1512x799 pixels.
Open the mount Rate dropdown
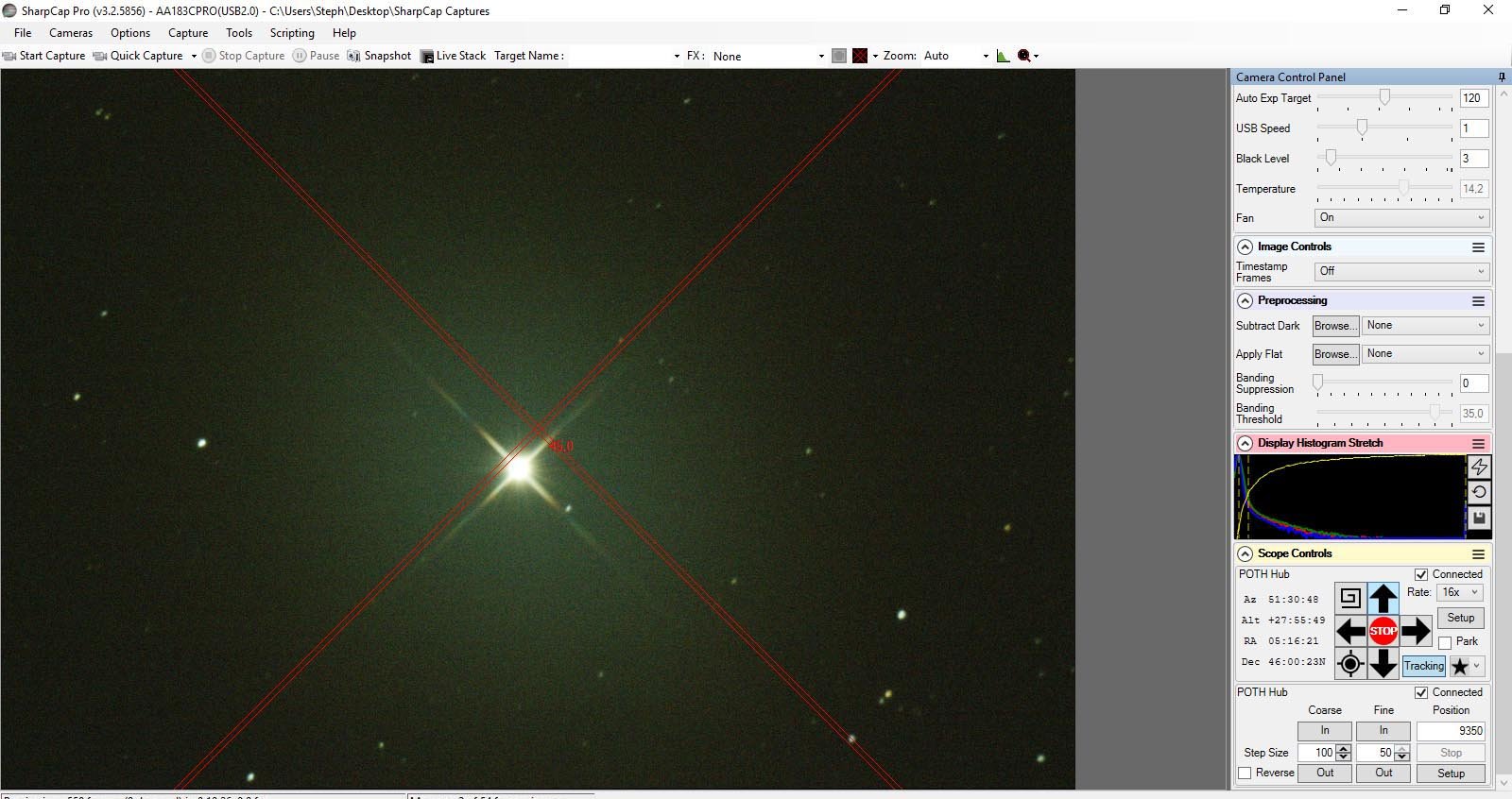coord(1460,592)
